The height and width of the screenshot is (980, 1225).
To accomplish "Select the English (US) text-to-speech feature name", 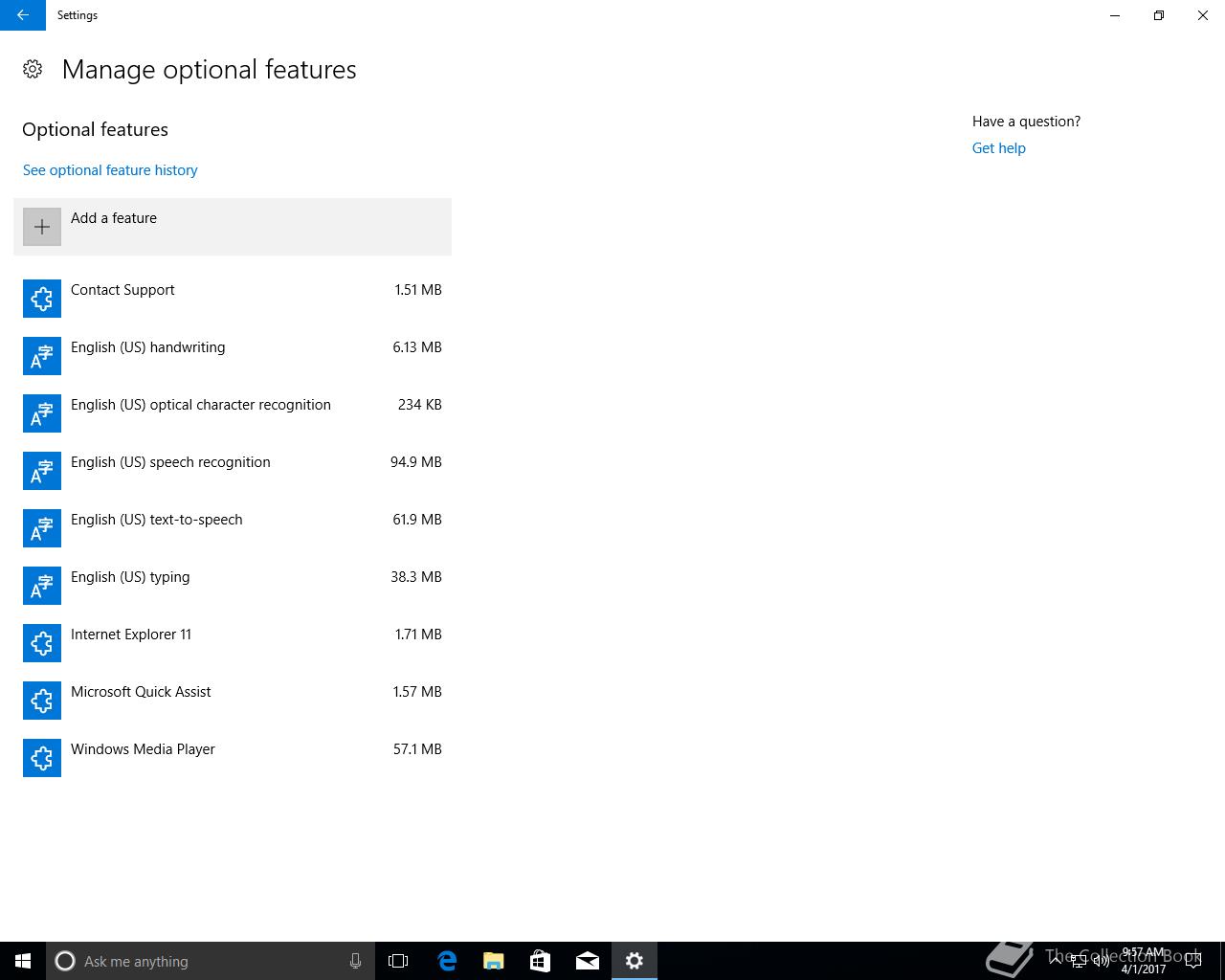I will (157, 520).
